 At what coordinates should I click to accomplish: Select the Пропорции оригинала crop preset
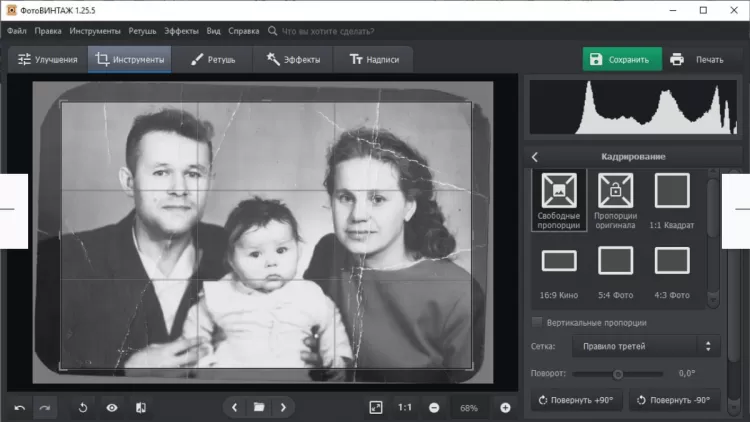pyautogui.click(x=616, y=200)
